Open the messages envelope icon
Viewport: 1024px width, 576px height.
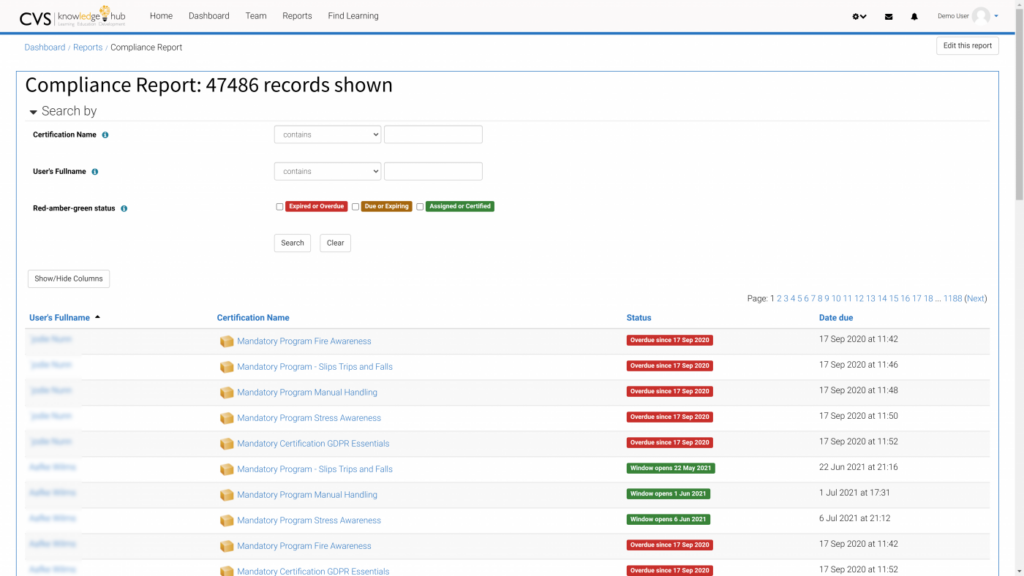pos(888,17)
